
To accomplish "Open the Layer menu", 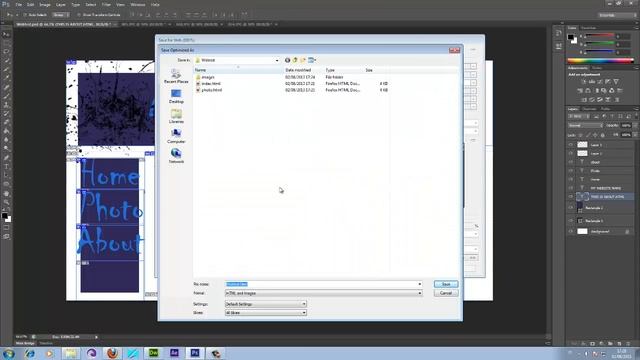I will [60, 4].
